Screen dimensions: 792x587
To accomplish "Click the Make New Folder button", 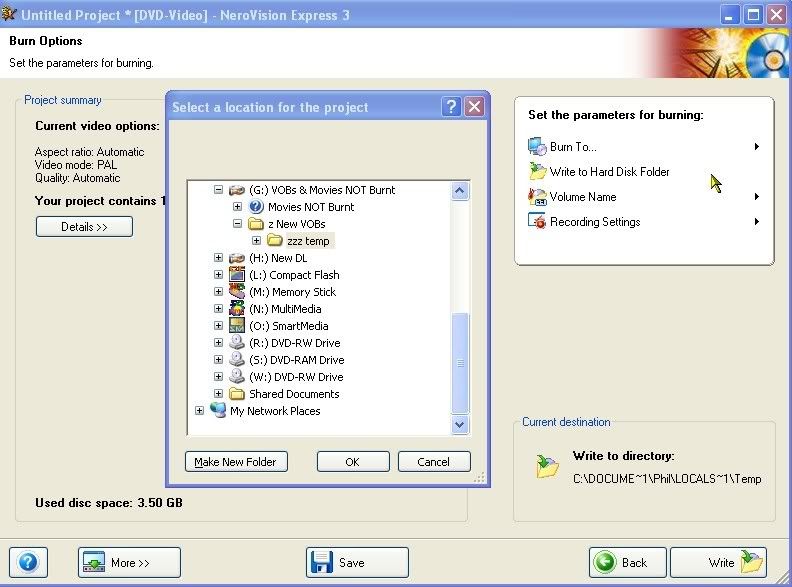I will click(x=236, y=462).
